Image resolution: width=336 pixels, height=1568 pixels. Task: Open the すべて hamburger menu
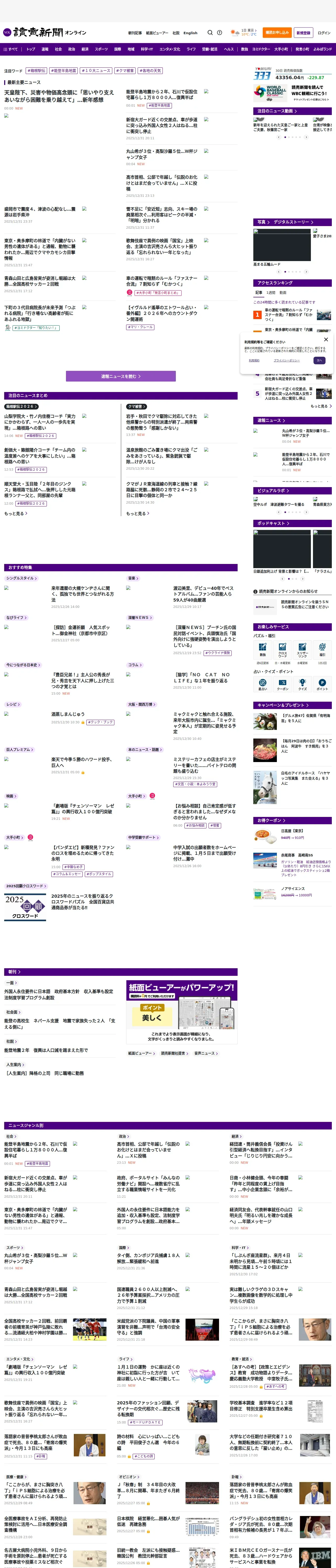[x=11, y=49]
